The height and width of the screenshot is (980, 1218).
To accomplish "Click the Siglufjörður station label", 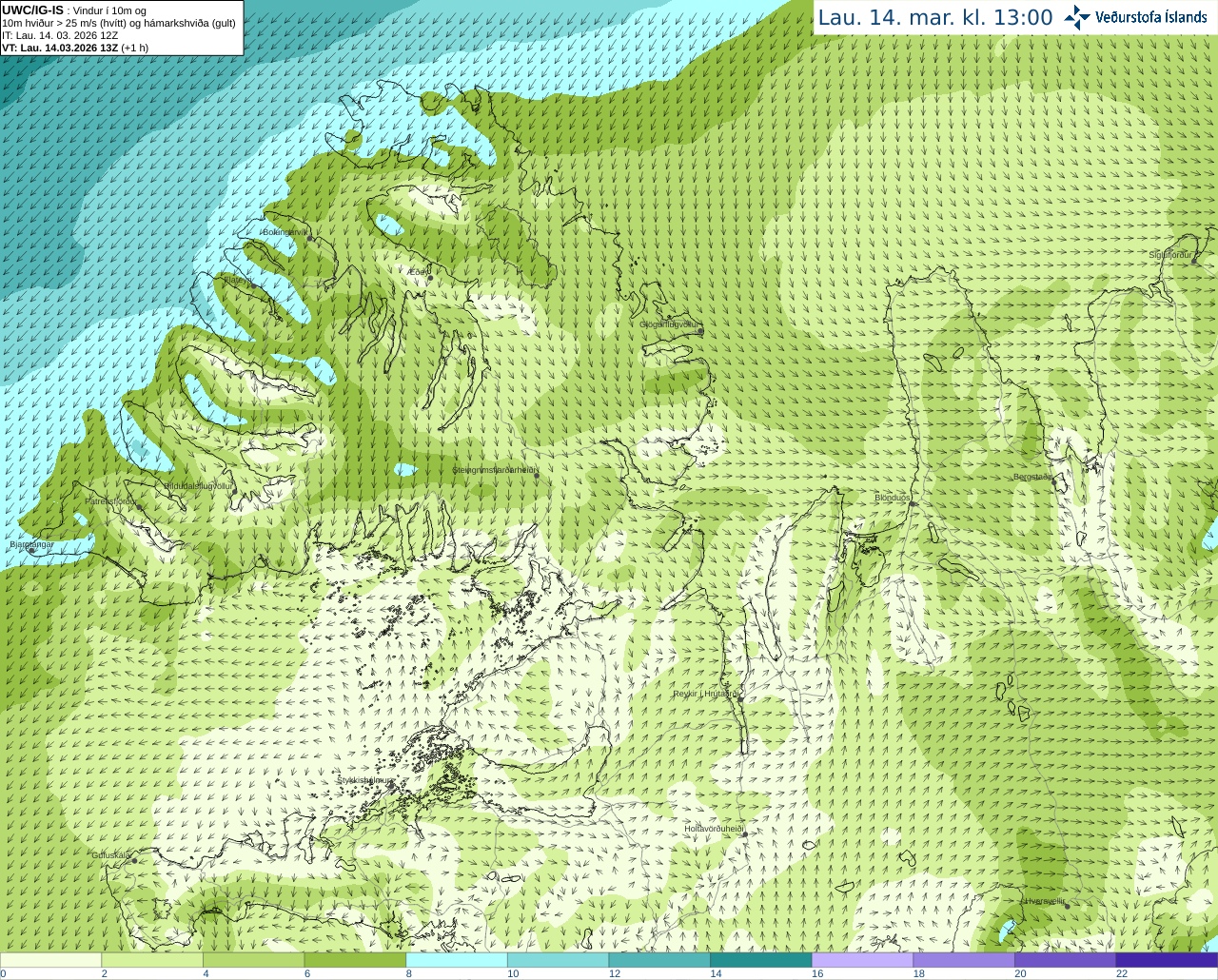I will pos(1170,255).
